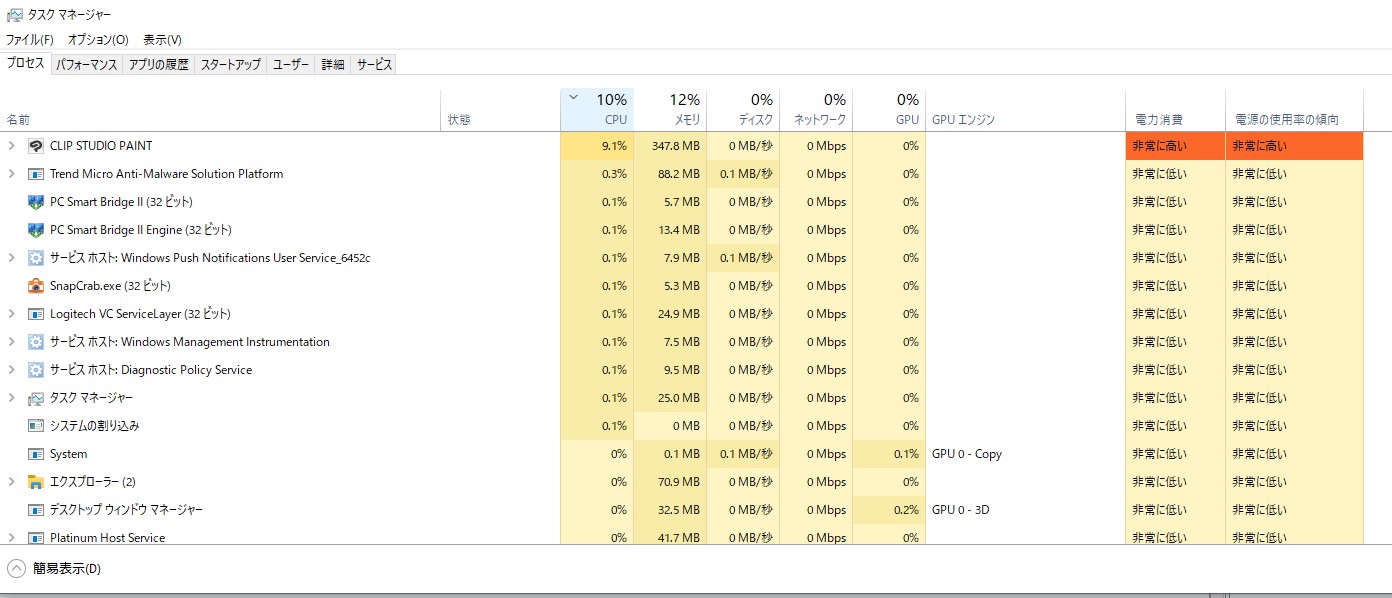The image size is (1392, 598).
Task: Click the エクスプローラー folder icon
Action: 36,482
